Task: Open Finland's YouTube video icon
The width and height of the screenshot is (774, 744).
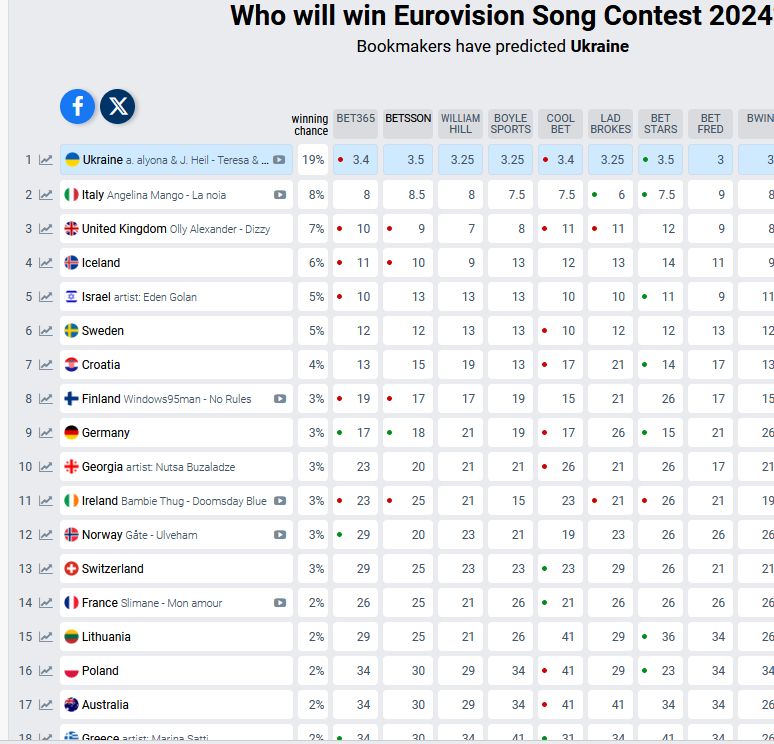Action: tap(280, 399)
